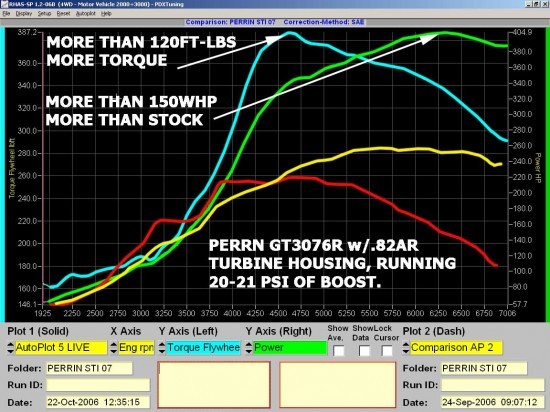The width and height of the screenshot is (550, 412).
Task: Click the '300.0' left torque axis value
Action: point(27,131)
